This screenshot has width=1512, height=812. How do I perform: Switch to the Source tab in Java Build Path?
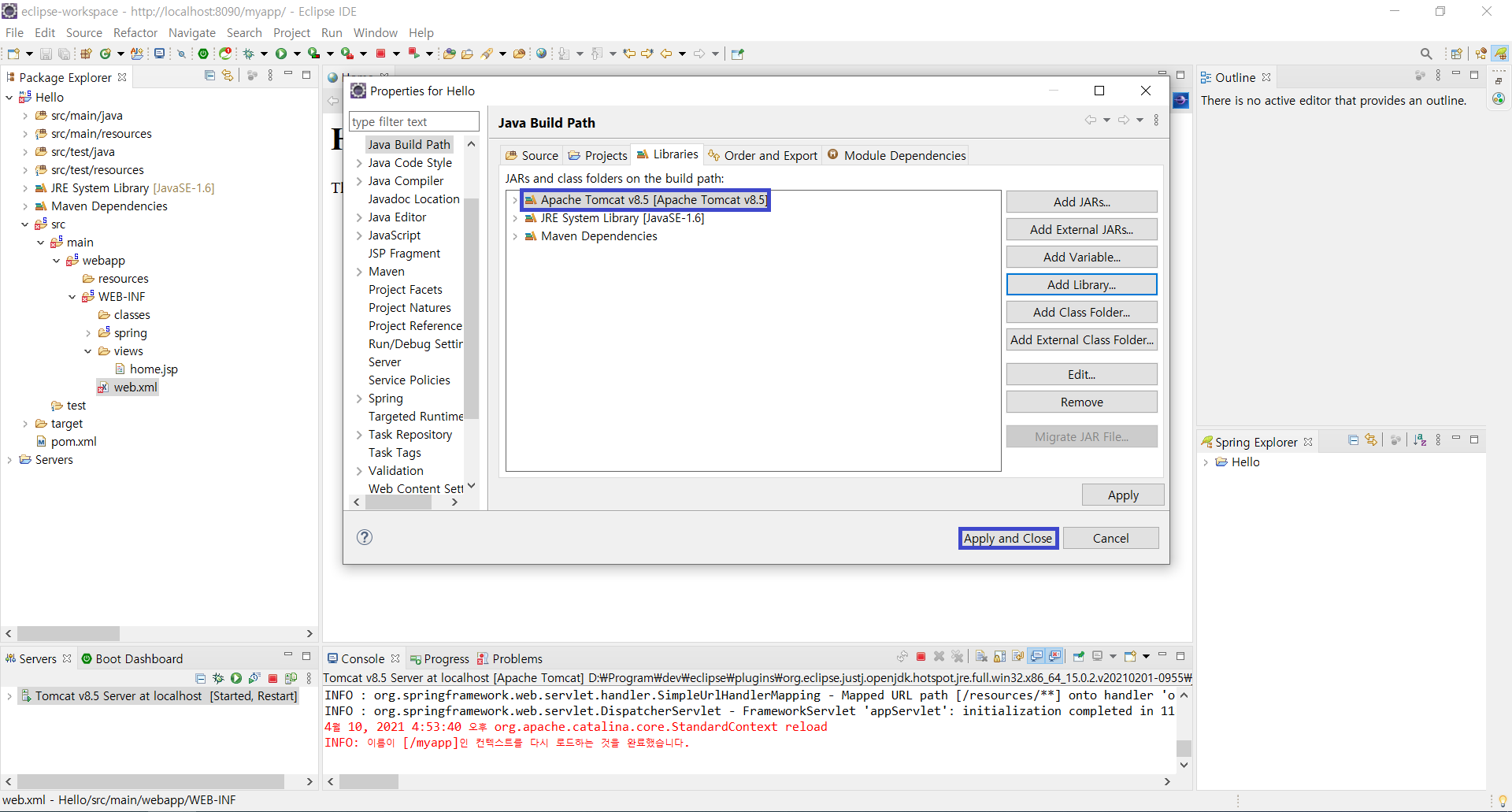[x=532, y=155]
